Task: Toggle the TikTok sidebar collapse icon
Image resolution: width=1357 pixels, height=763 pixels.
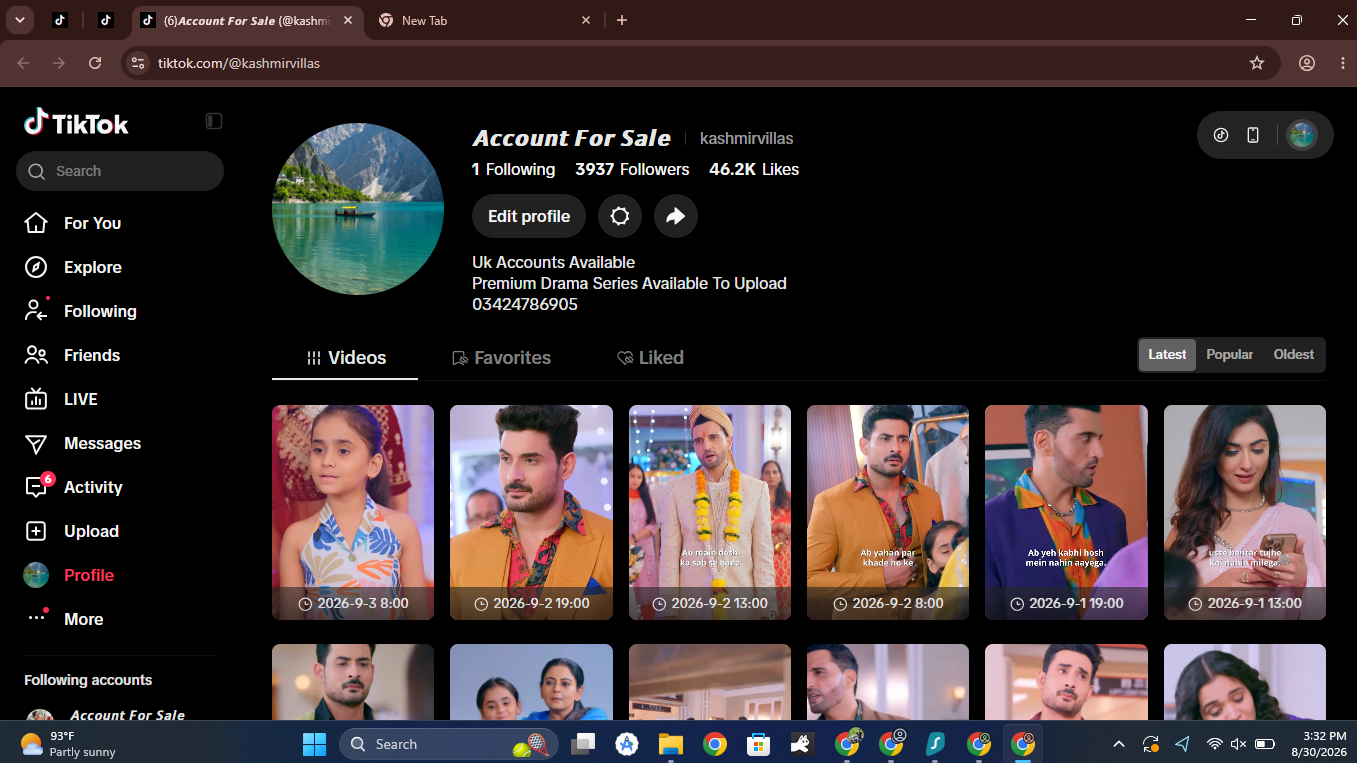Action: 214,121
